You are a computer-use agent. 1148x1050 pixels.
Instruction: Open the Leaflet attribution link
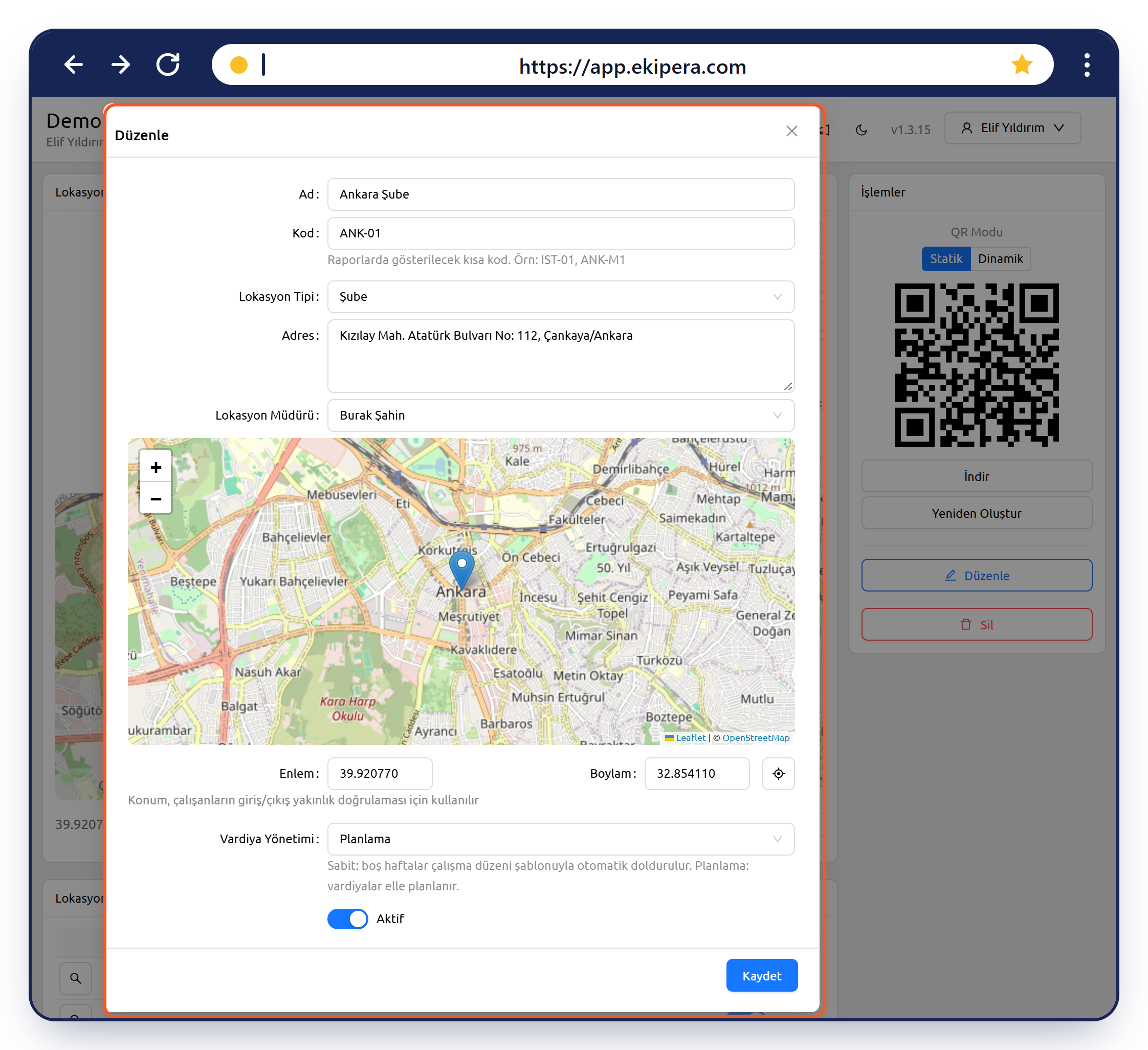(x=690, y=737)
